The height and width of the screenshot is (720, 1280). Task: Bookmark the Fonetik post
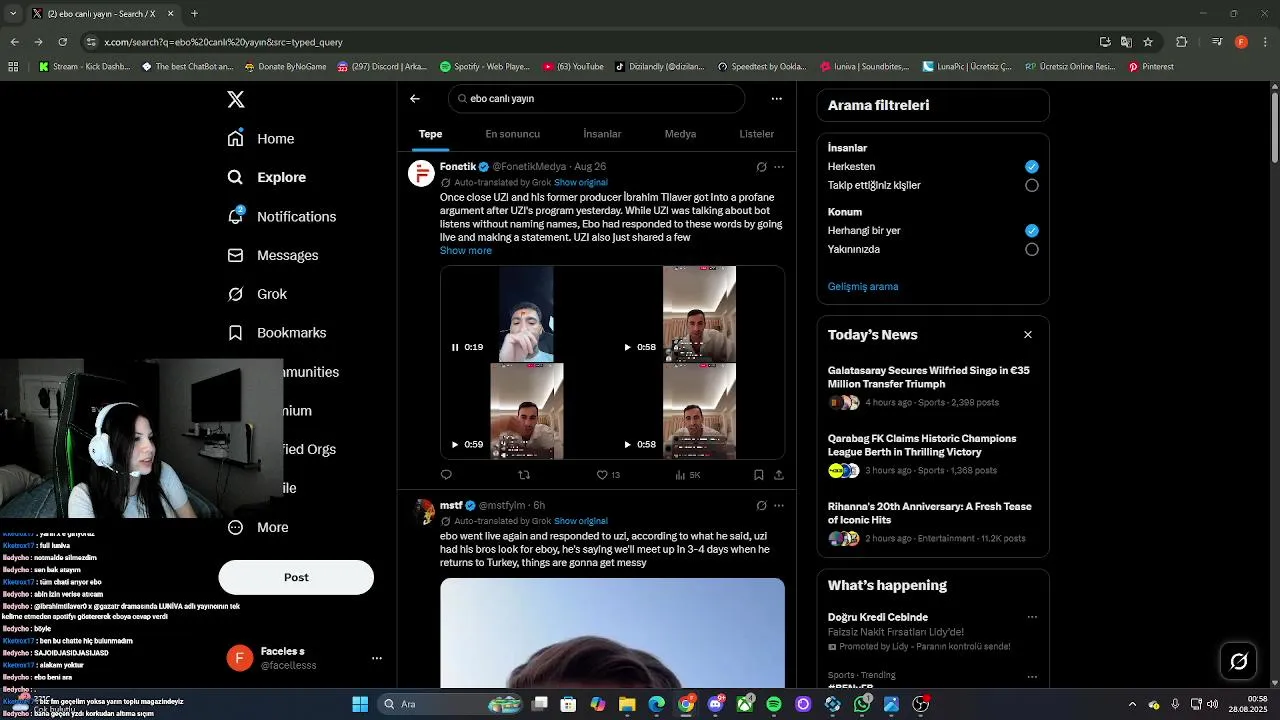coord(759,475)
